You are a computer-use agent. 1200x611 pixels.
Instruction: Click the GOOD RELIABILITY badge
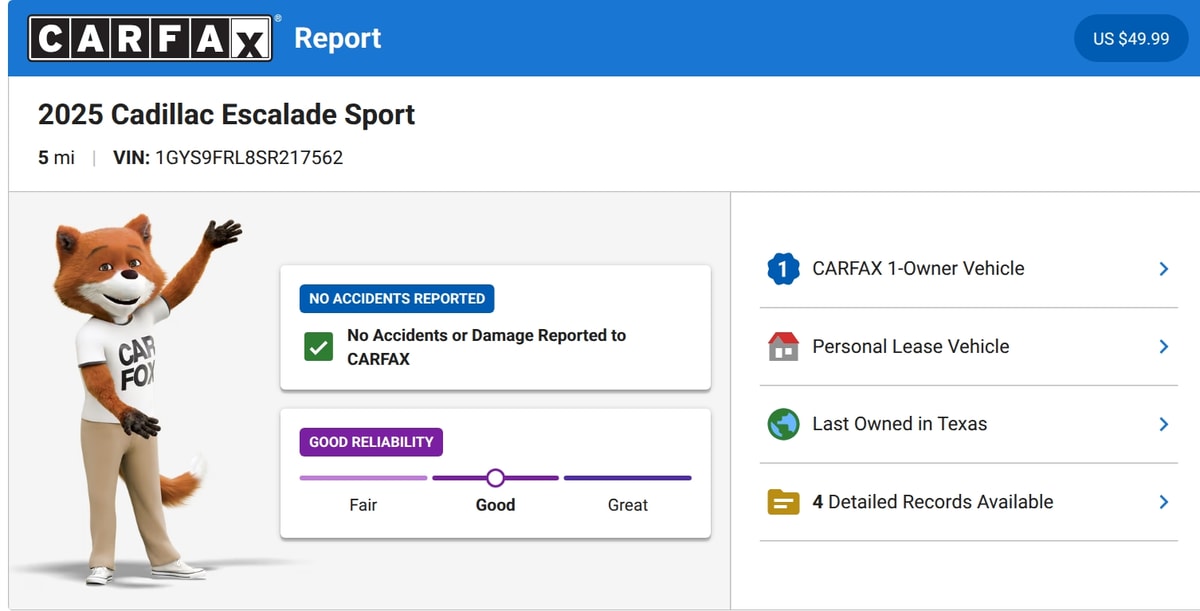click(x=371, y=442)
